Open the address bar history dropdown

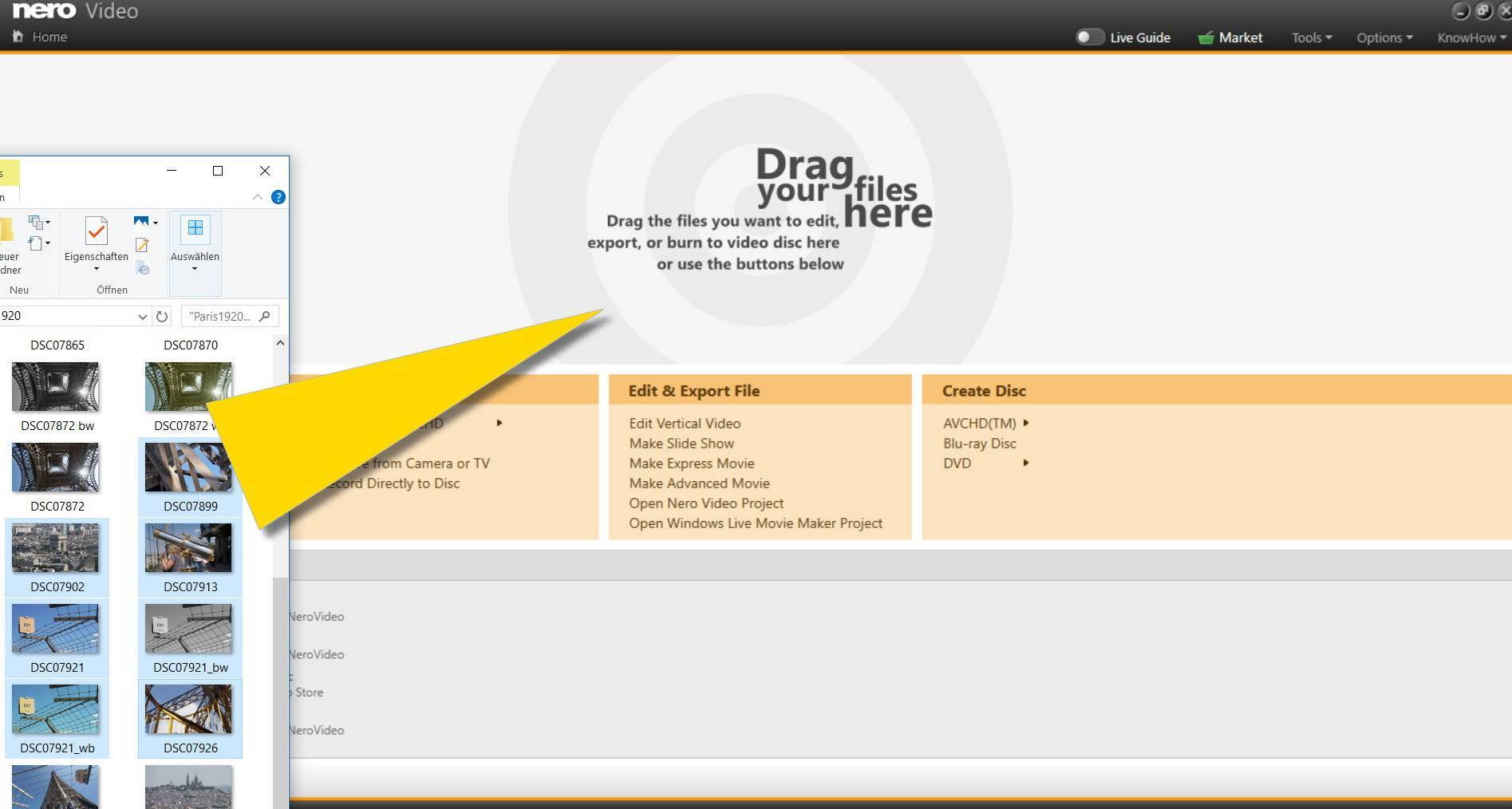tap(142, 317)
